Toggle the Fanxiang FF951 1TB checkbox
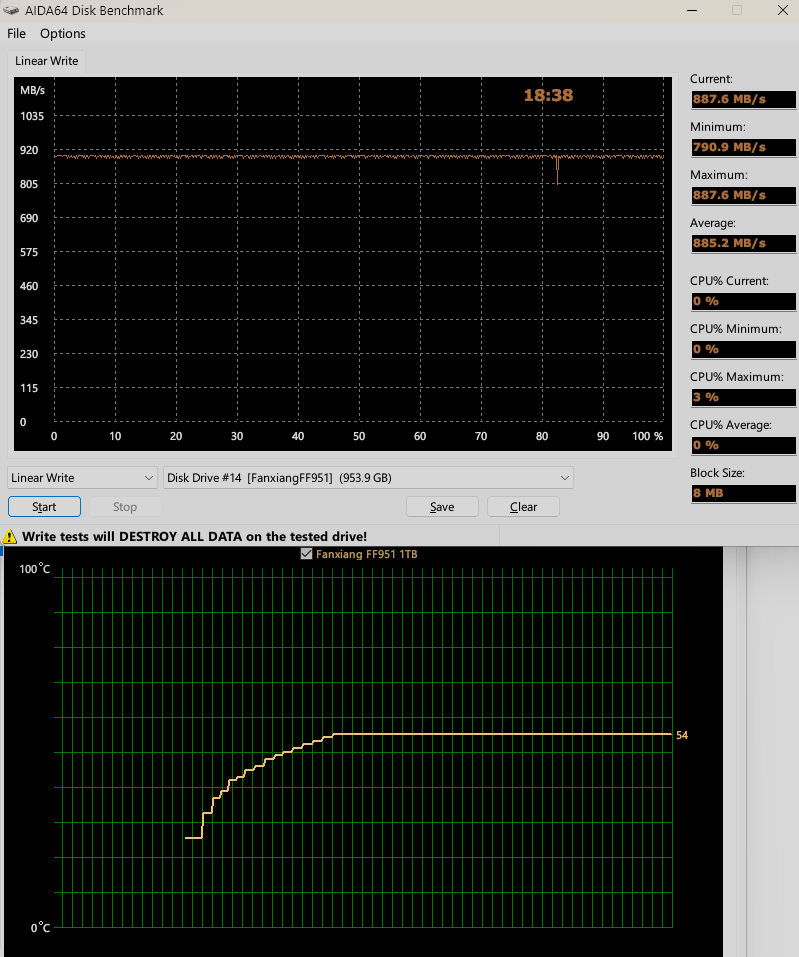The image size is (799, 957). 306,554
